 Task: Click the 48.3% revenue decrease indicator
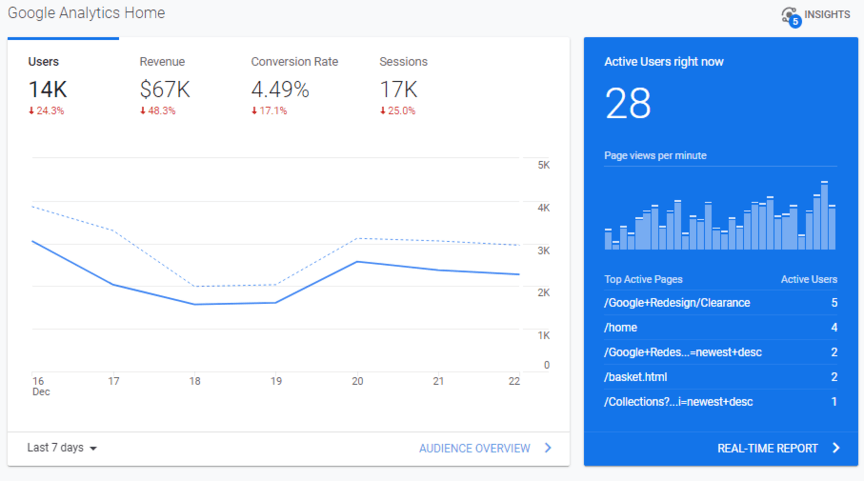click(x=158, y=111)
